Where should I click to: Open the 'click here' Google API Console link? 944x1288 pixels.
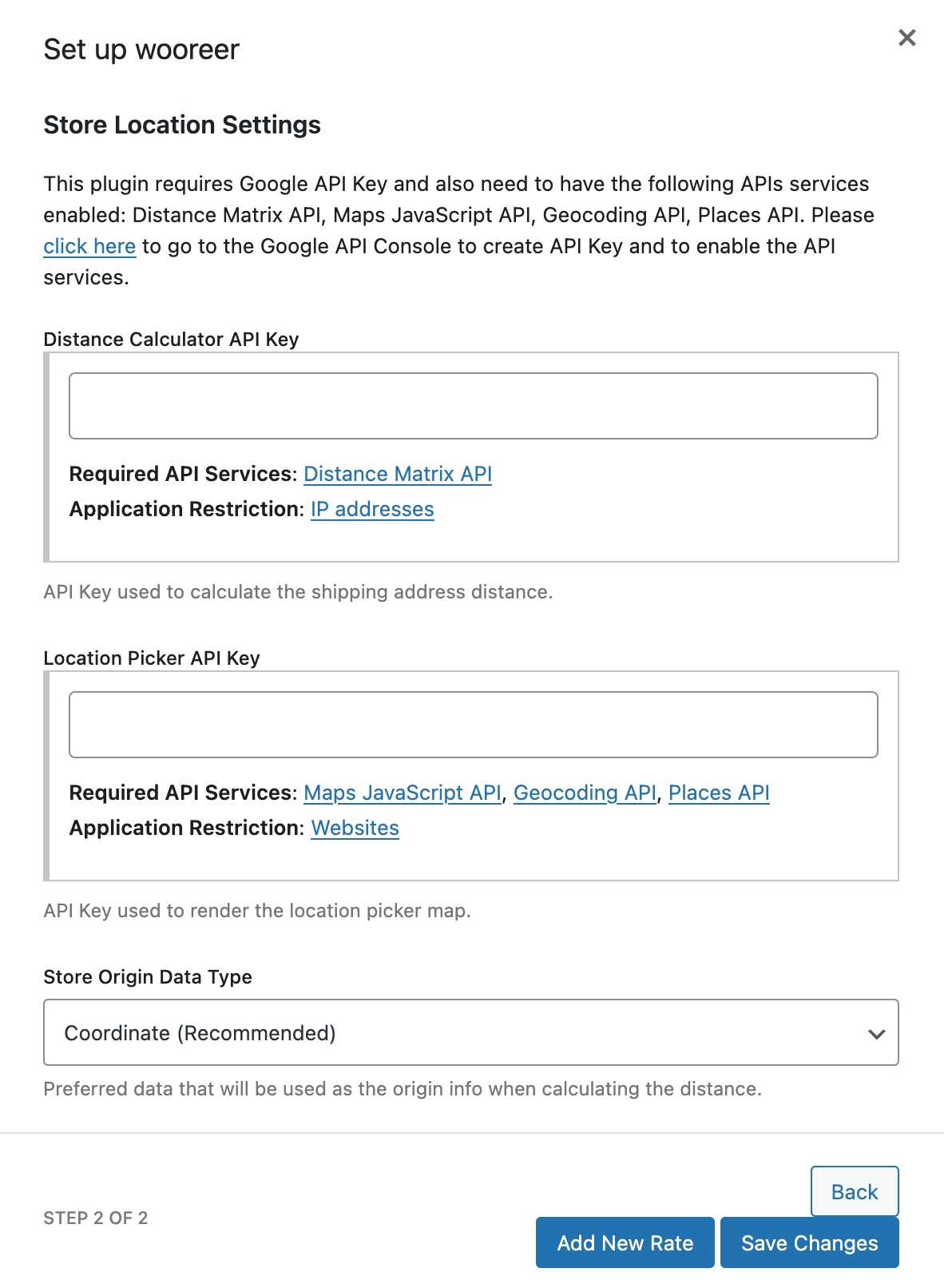coord(89,246)
